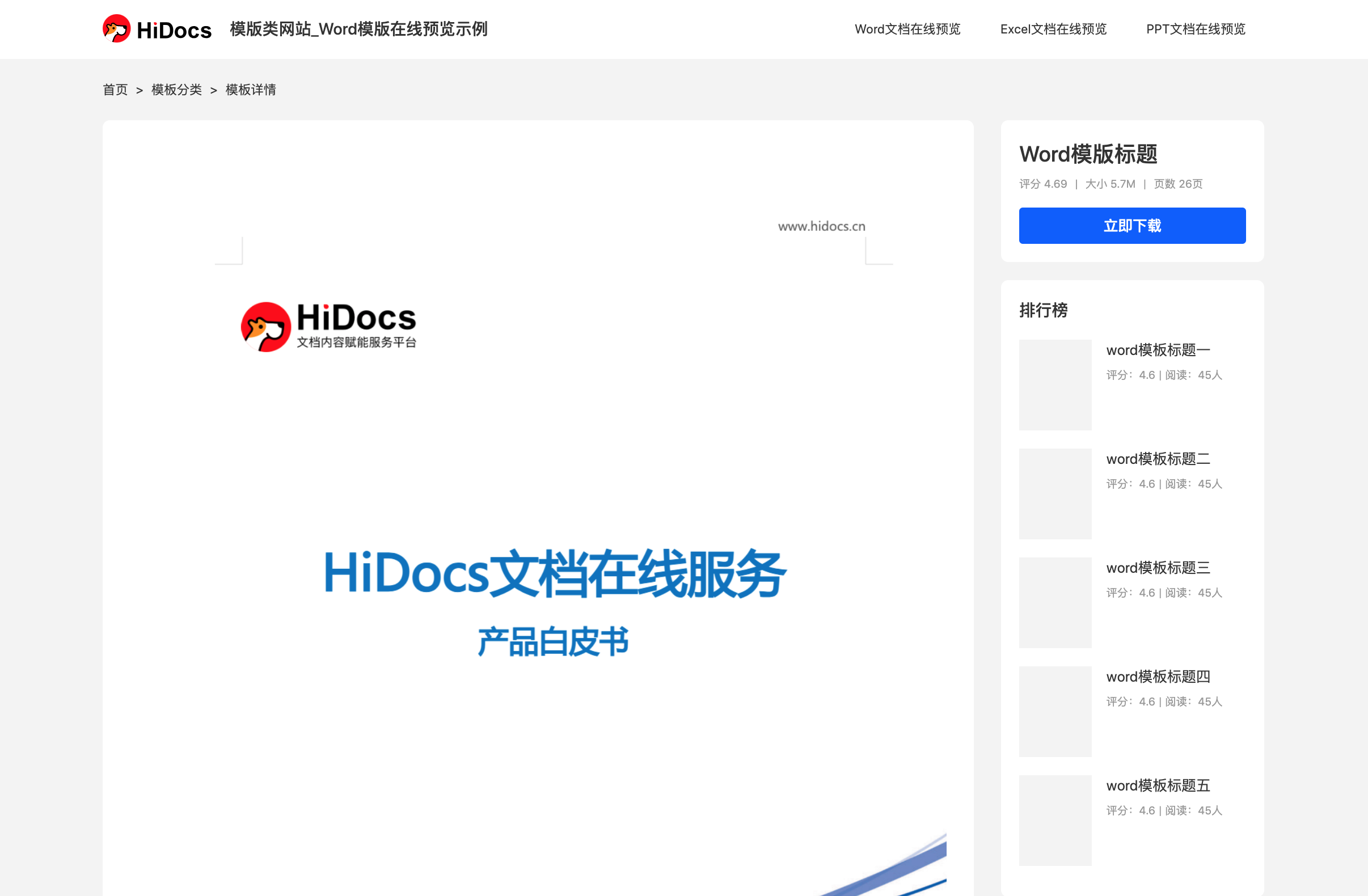Go to 首页 breadcrumb link

[115, 90]
